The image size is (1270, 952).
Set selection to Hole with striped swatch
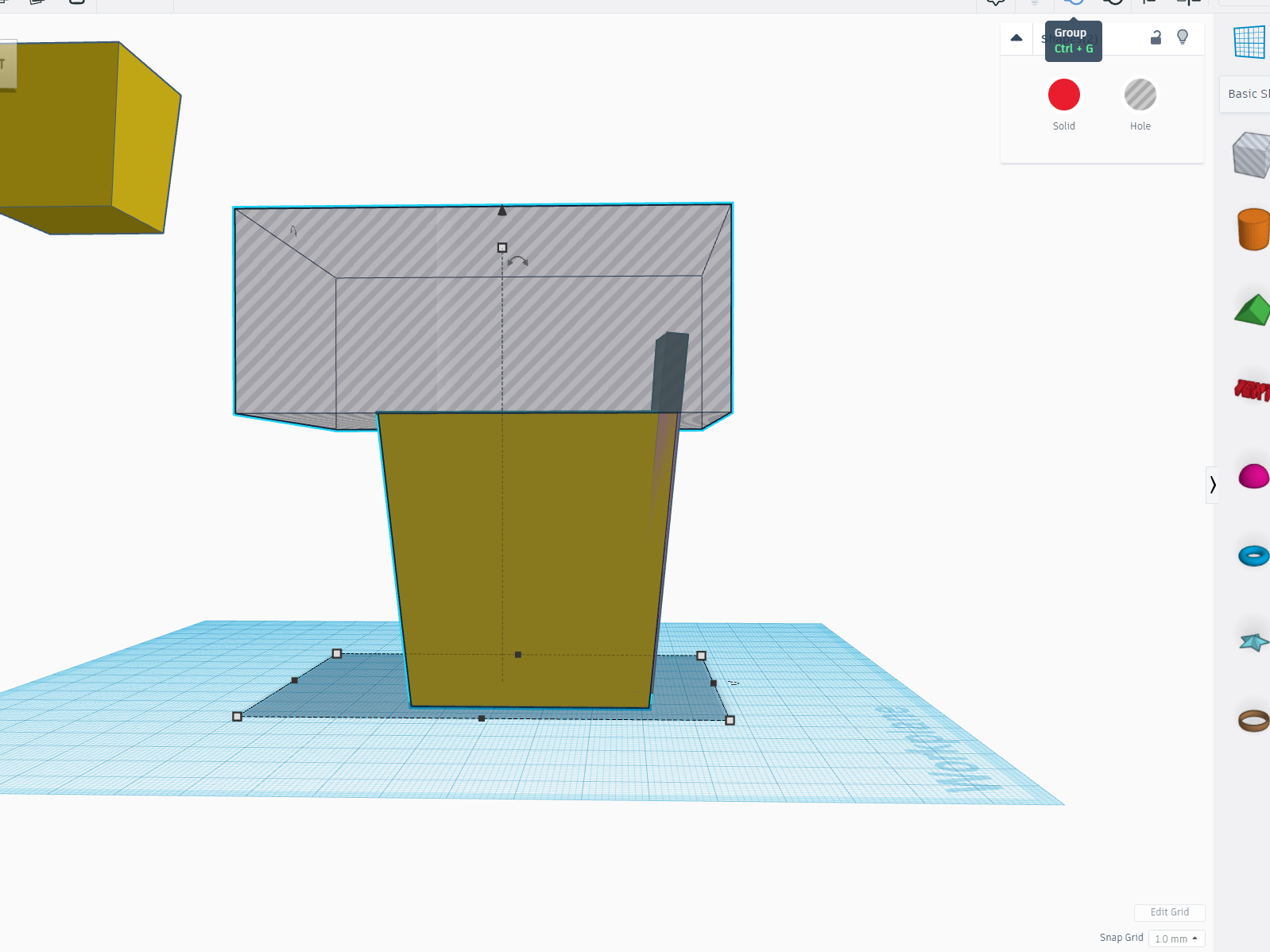(1140, 95)
